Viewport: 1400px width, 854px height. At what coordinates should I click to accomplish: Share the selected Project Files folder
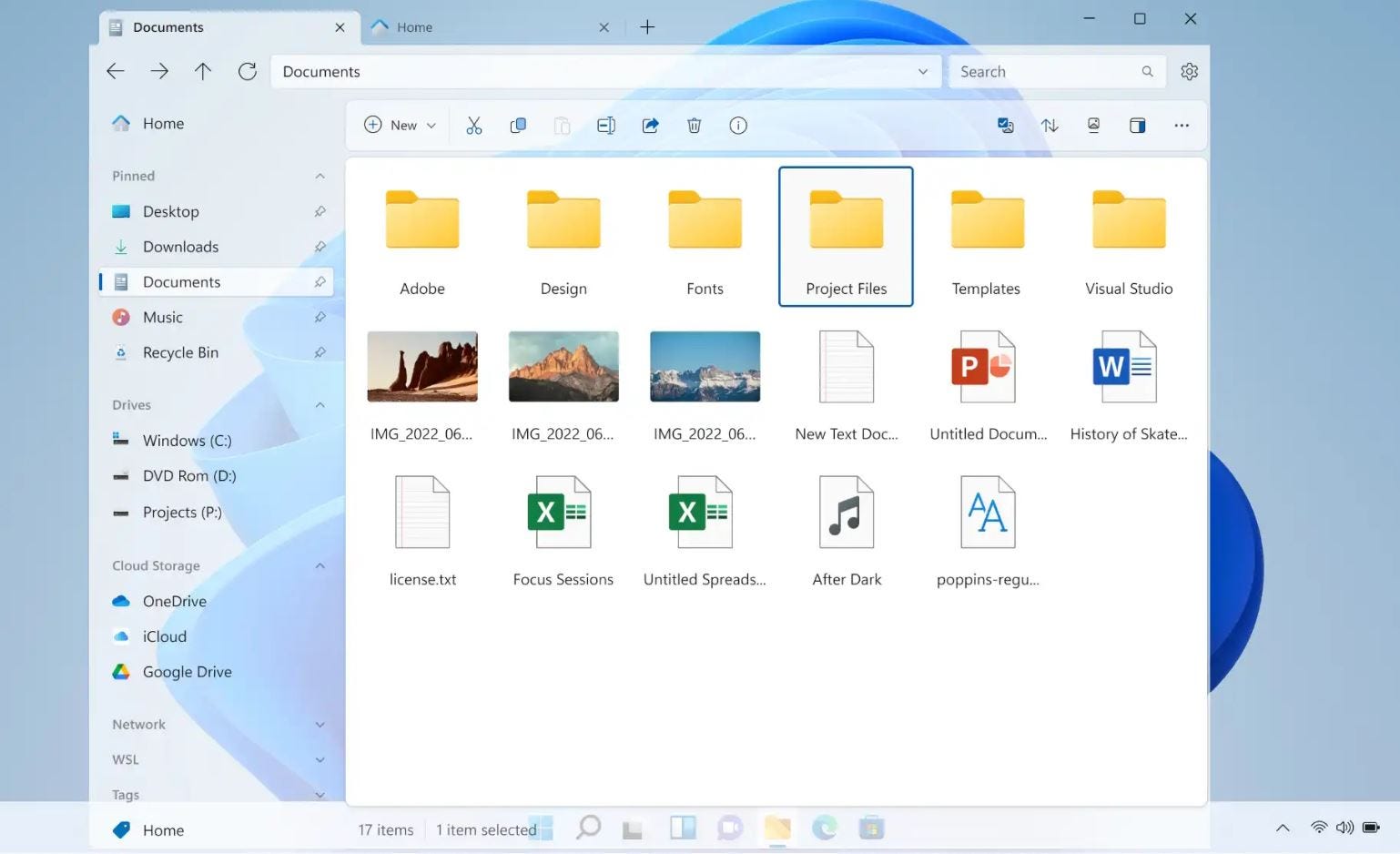pyautogui.click(x=650, y=126)
